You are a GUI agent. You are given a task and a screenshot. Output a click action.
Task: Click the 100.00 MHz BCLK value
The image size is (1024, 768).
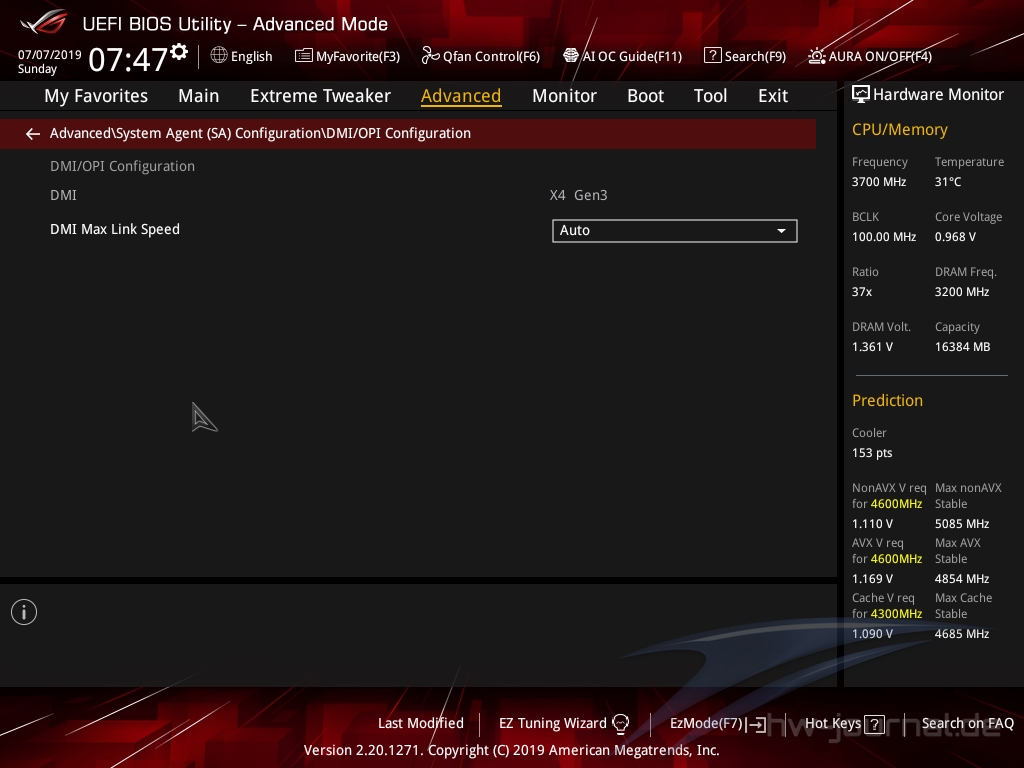tap(884, 237)
